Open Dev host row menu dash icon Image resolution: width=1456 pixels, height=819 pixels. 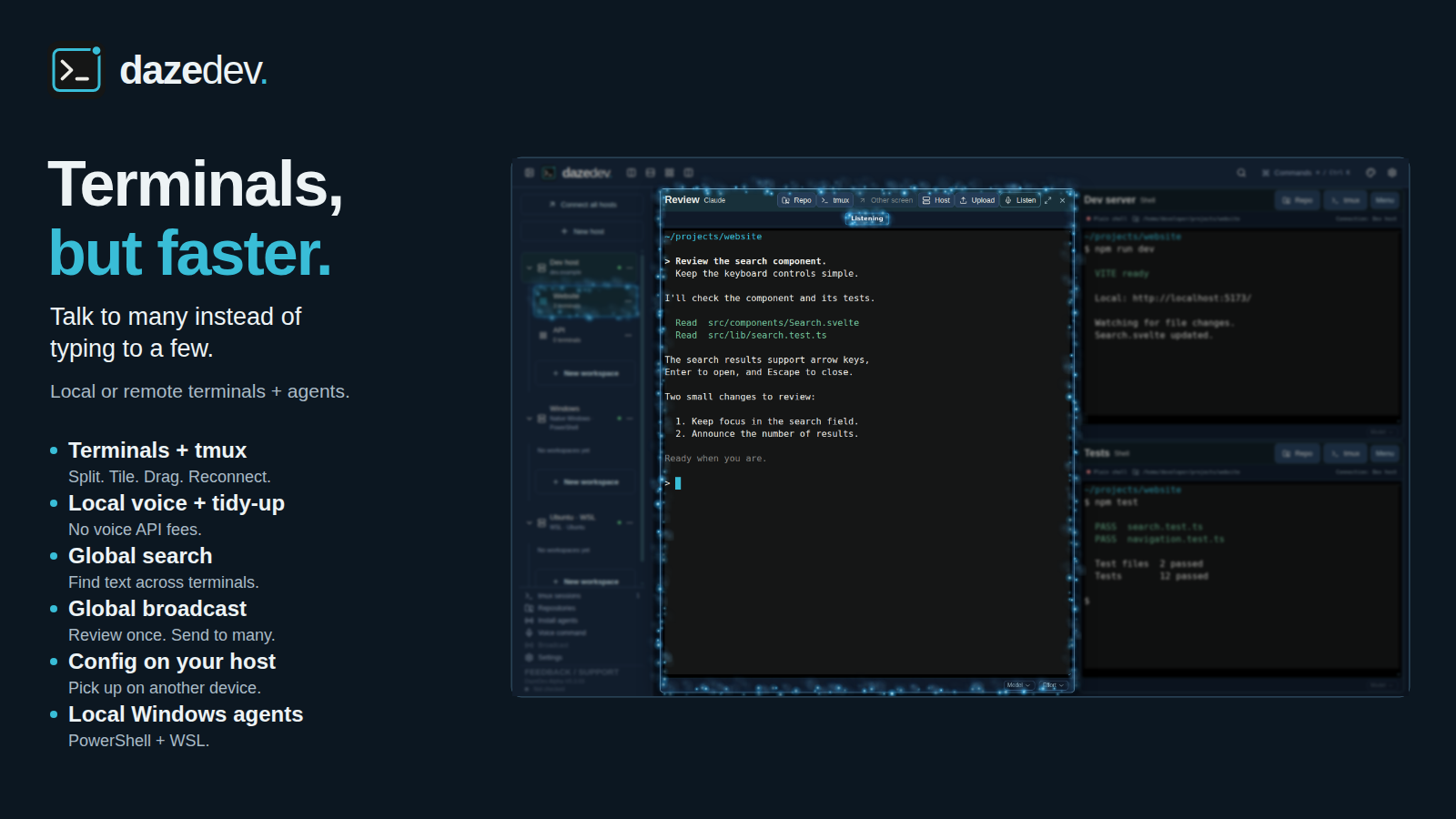tap(630, 268)
